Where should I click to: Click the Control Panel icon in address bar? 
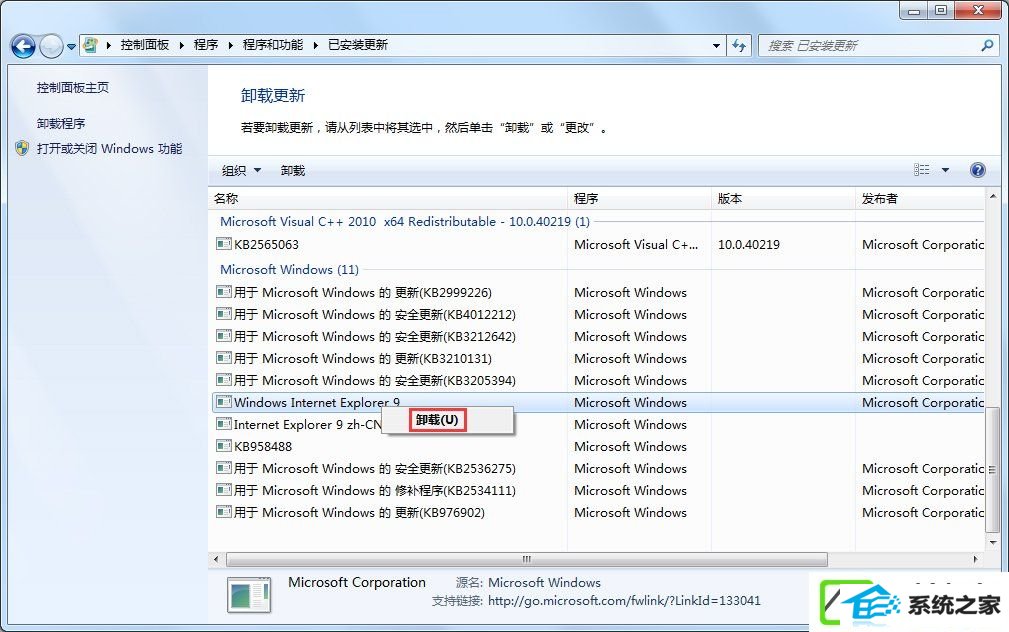pos(91,45)
